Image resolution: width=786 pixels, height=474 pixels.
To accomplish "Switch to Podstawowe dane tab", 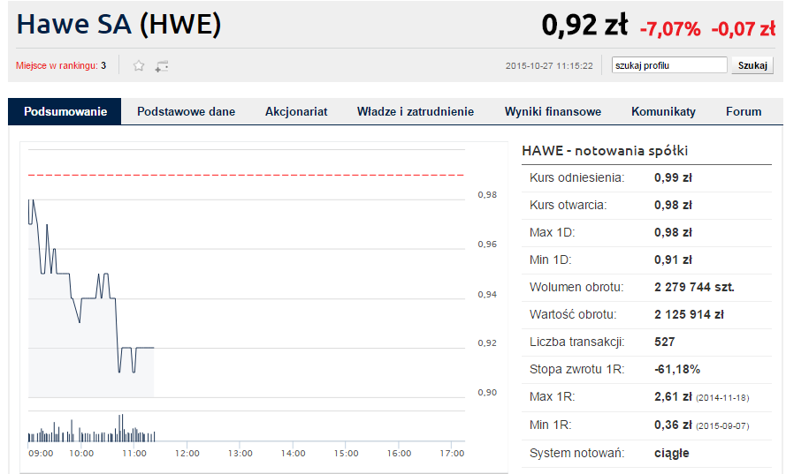I will [x=186, y=111].
